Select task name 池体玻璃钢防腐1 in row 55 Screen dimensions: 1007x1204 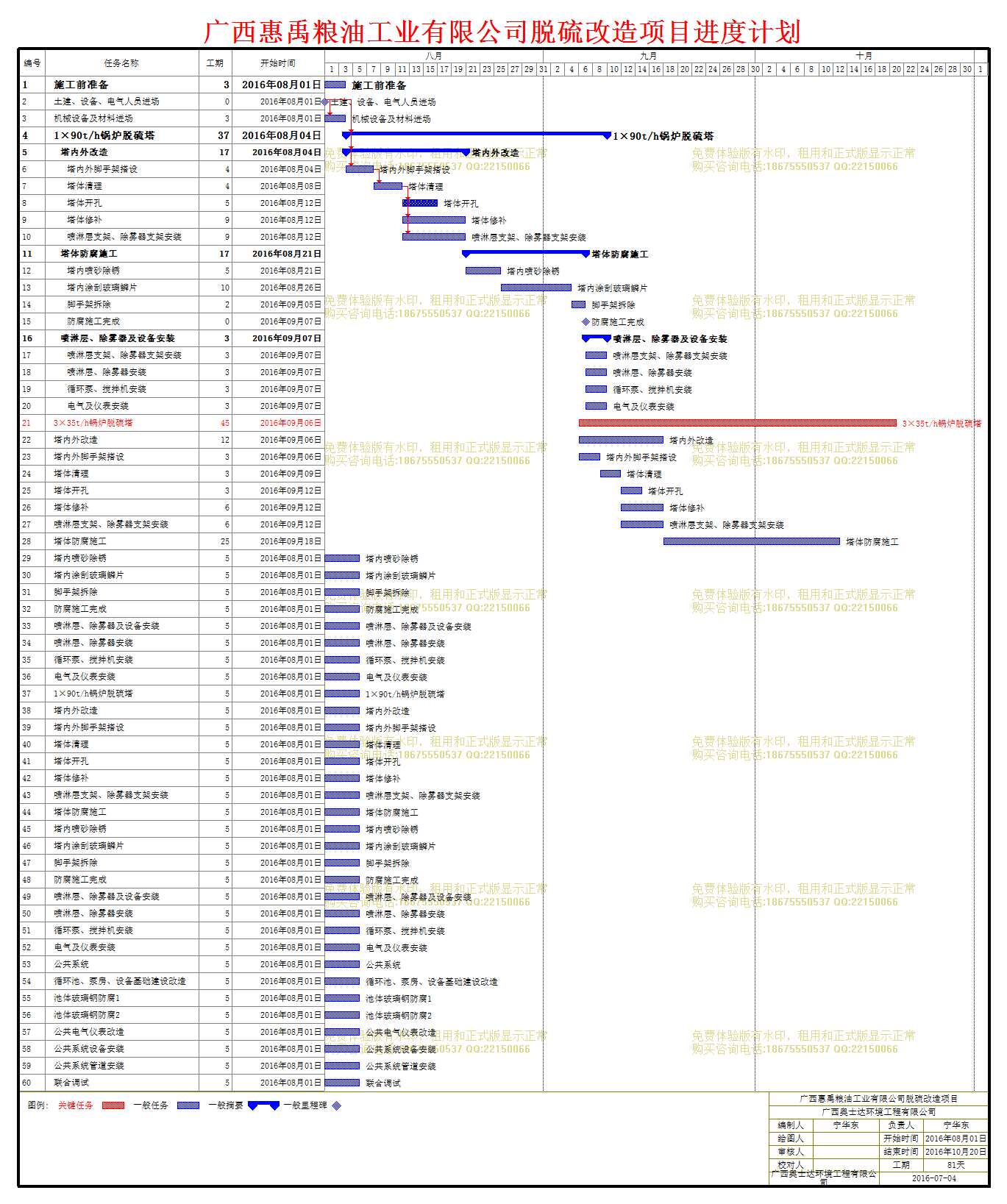tap(87, 998)
